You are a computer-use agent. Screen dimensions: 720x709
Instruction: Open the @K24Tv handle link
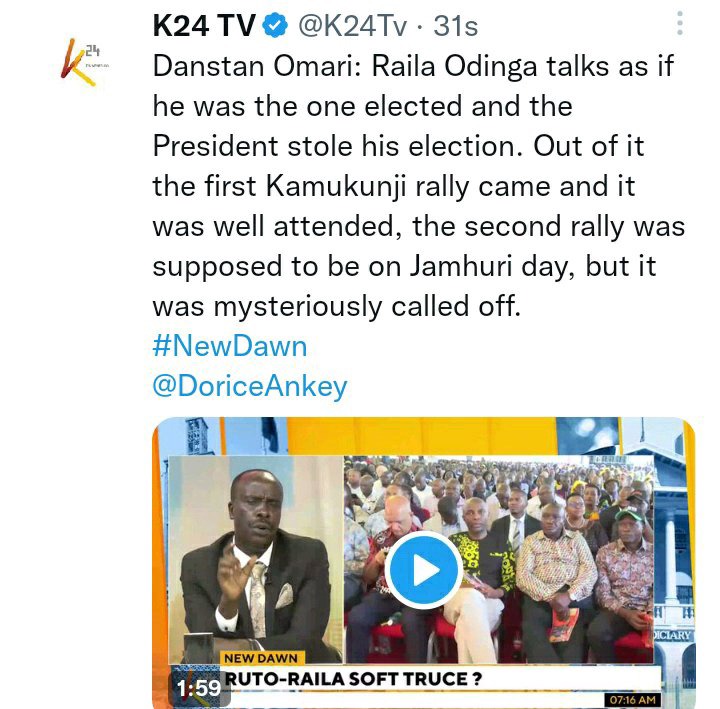[353, 26]
